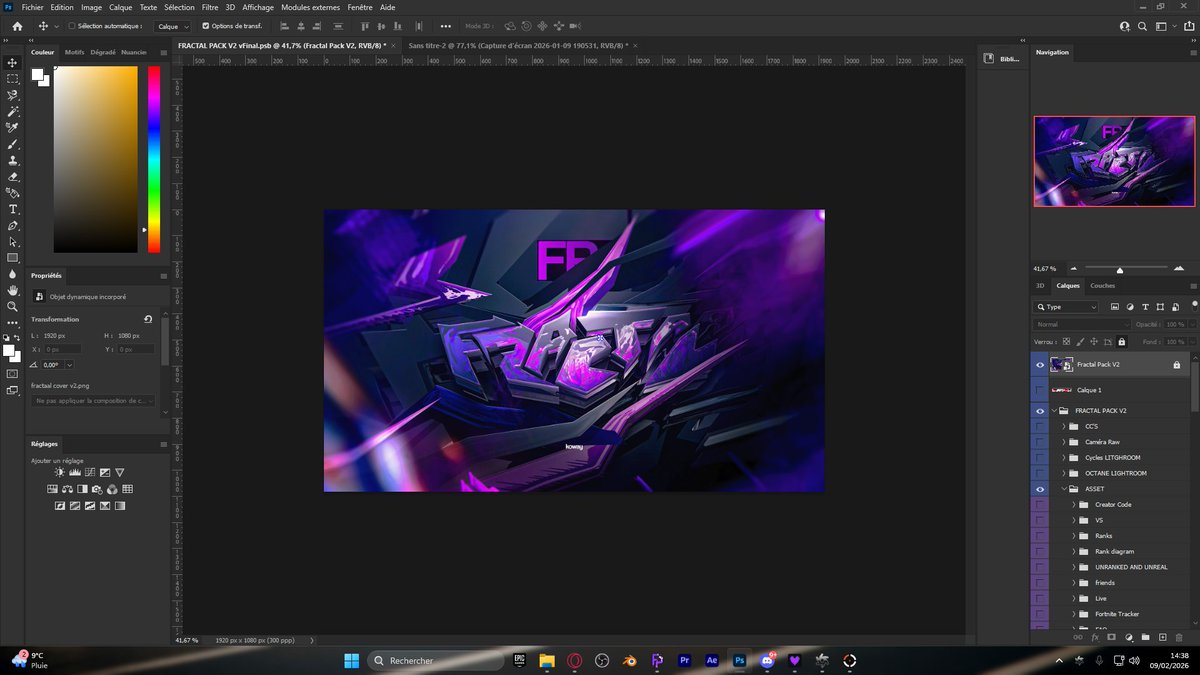Screen dimensions: 1200x675
Task: Open the Bibli... libraries panel button
Action: (1002, 59)
